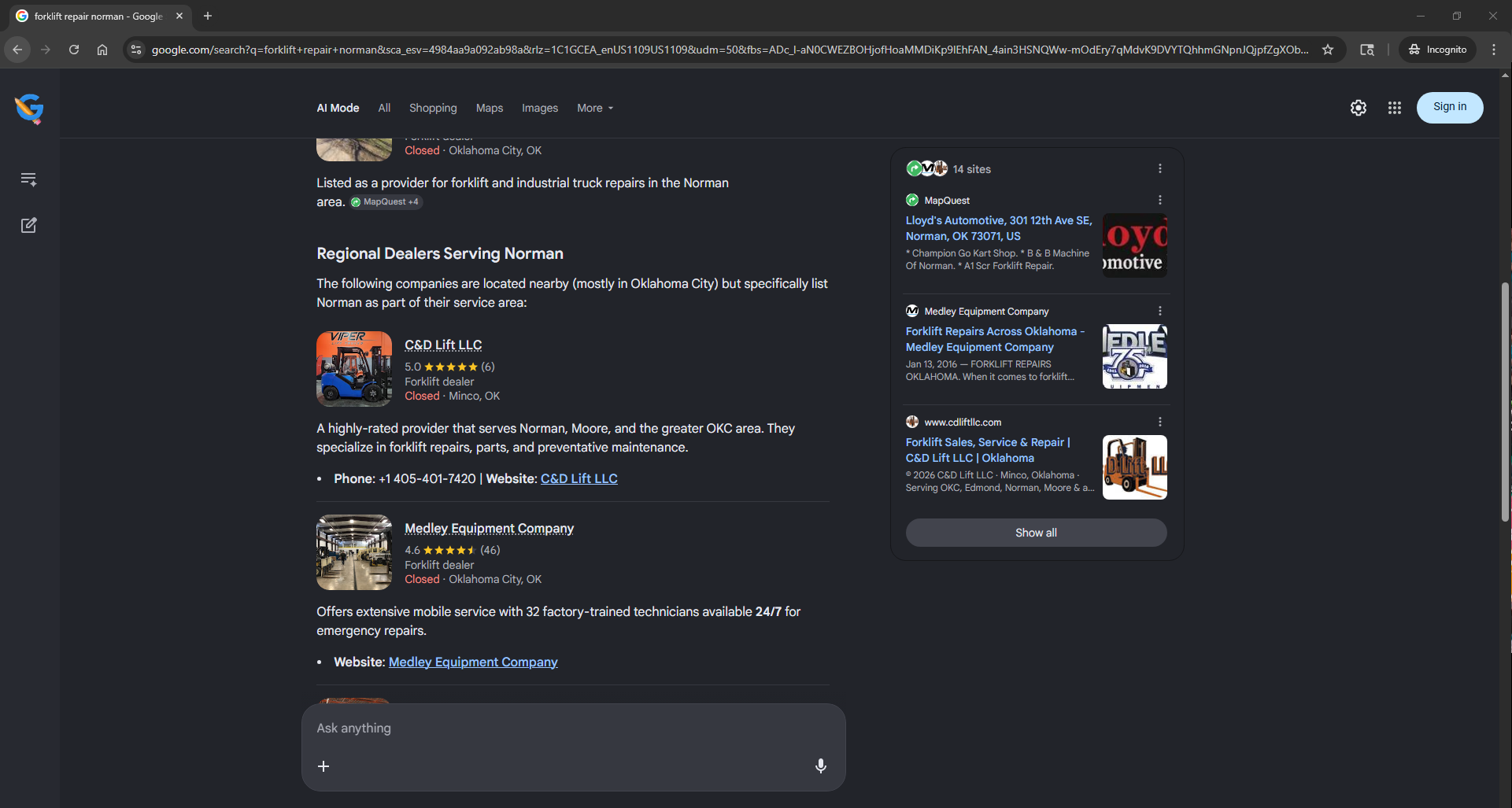The image size is (1512, 808).
Task: Switch to the Shopping tab
Action: point(433,108)
